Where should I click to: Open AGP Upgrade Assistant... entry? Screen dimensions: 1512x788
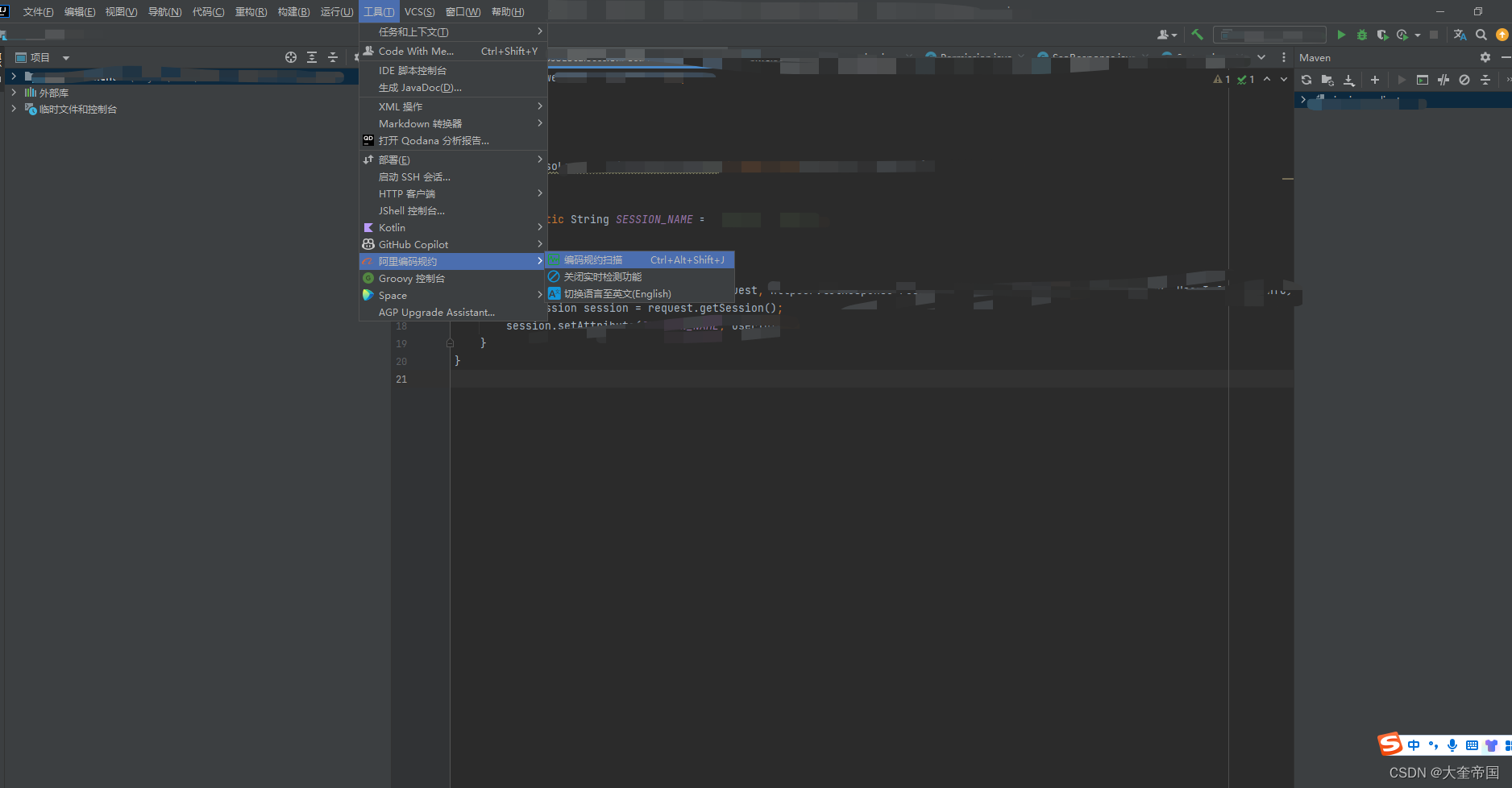click(453, 312)
